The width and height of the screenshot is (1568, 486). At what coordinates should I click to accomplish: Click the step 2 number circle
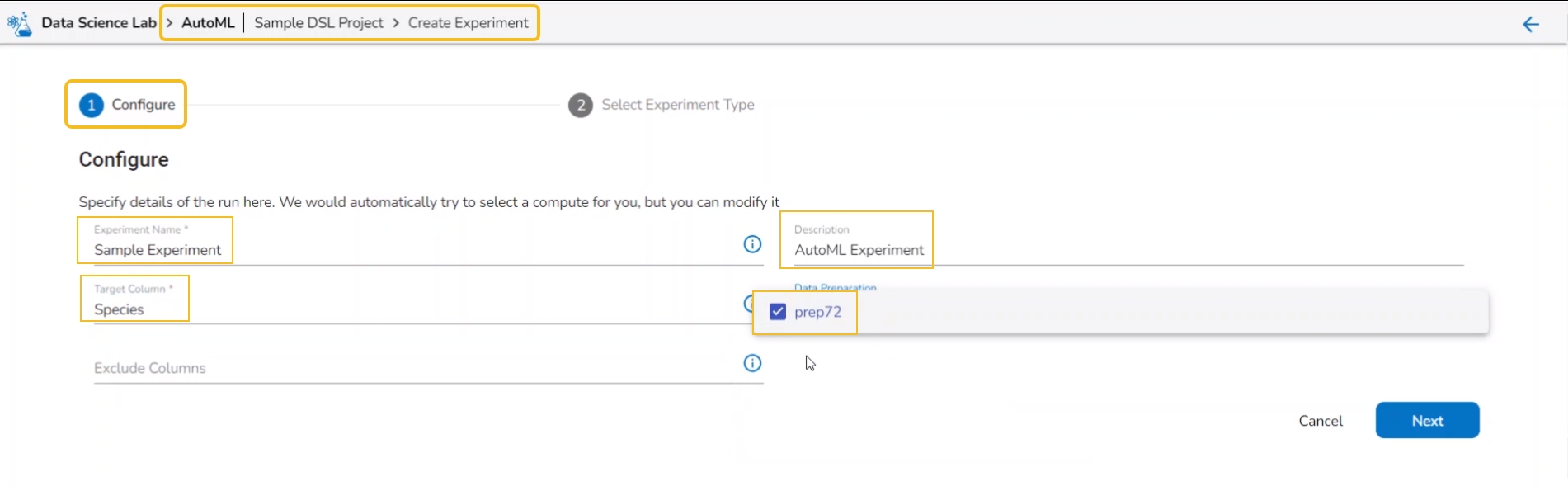[581, 106]
